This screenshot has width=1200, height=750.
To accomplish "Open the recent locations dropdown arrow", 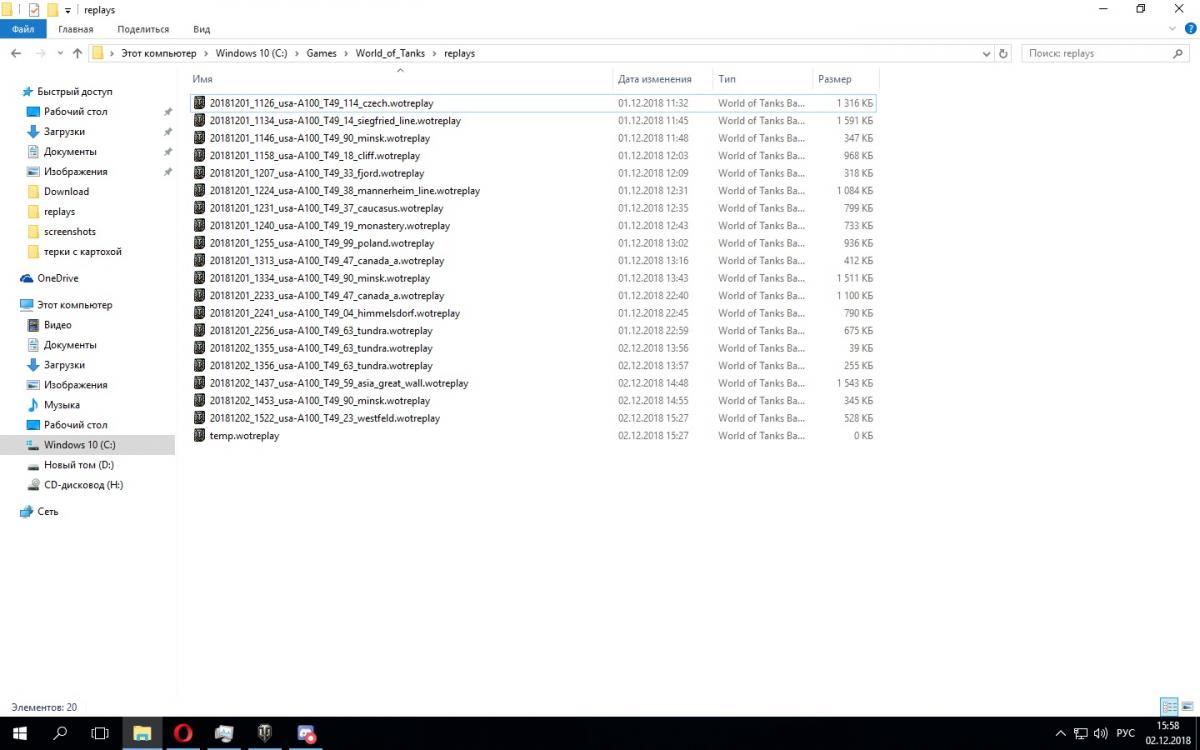I will click(x=60, y=53).
